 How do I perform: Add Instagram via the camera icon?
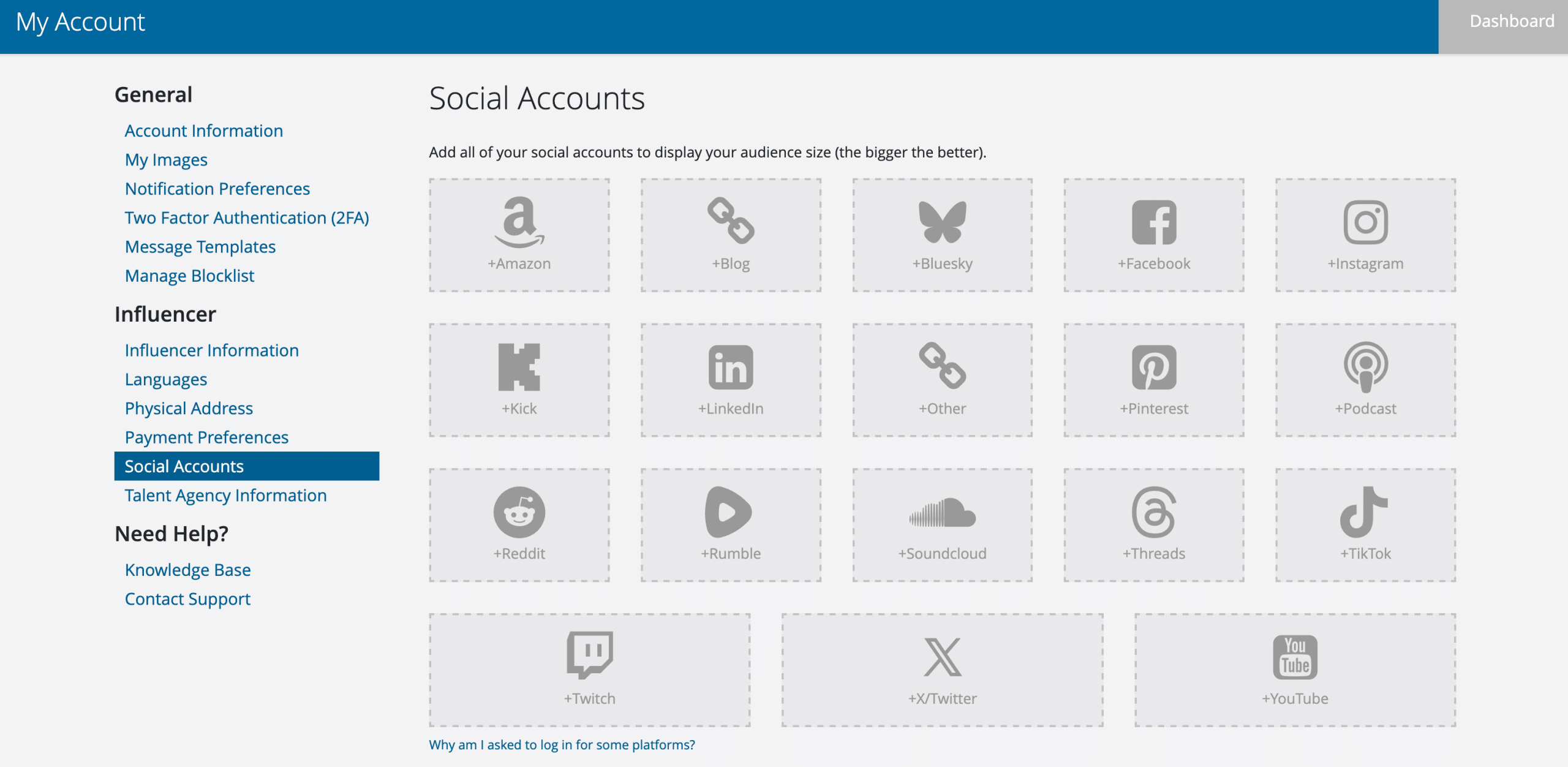point(1365,222)
